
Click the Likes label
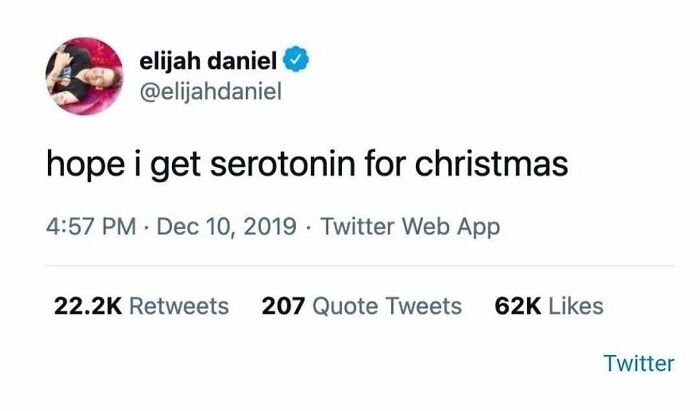click(575, 306)
